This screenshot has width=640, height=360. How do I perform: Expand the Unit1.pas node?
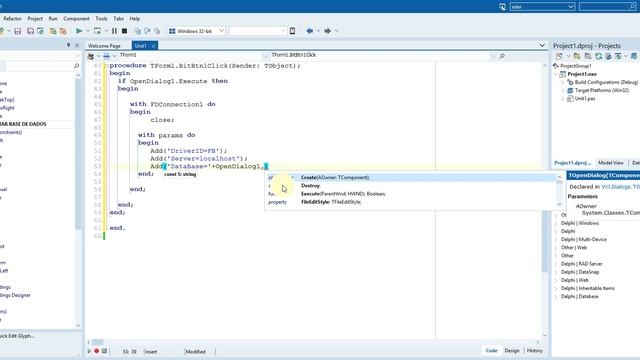[x=562, y=98]
